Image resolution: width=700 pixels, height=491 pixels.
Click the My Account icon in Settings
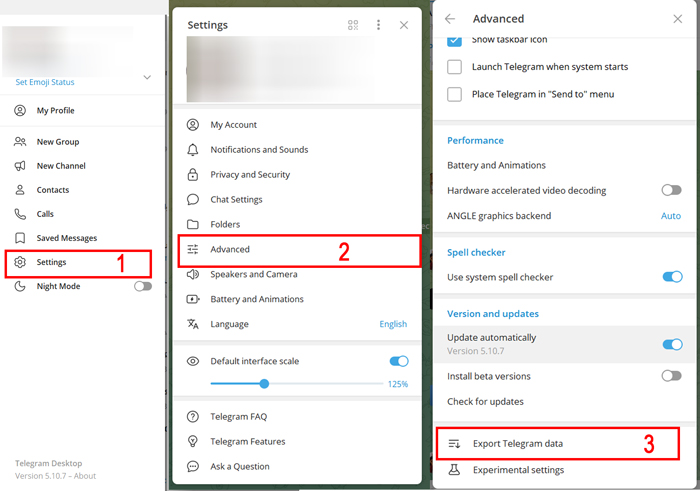[x=193, y=125]
